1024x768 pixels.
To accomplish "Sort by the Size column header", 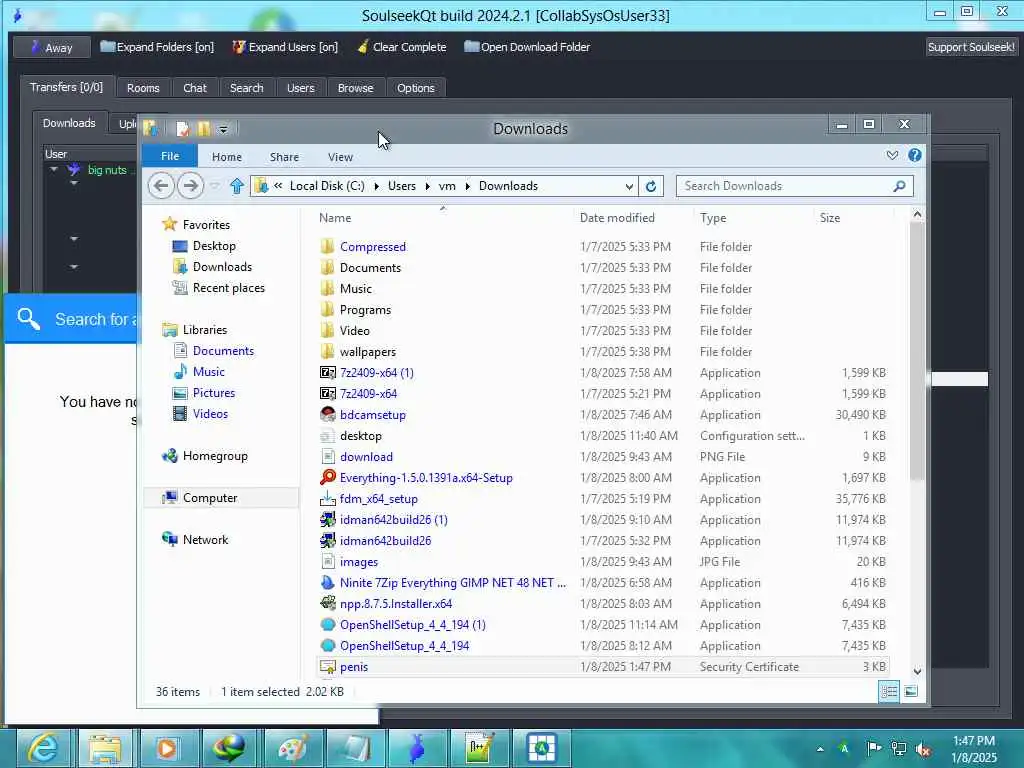I will [x=830, y=218].
